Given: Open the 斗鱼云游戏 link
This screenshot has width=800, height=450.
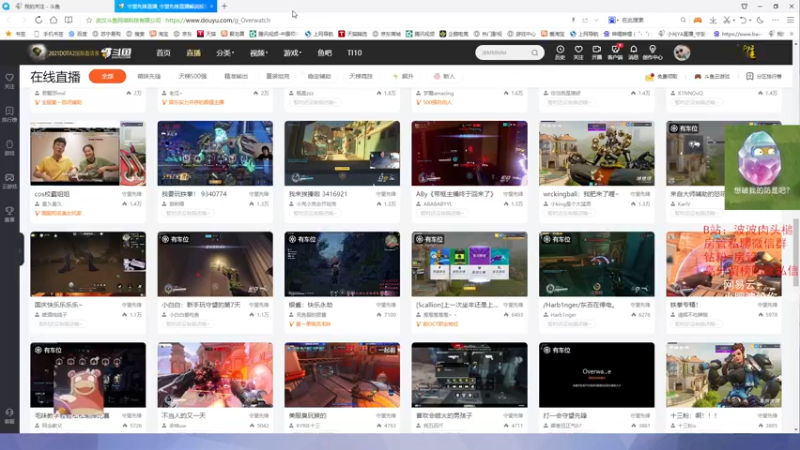Looking at the screenshot, I should pos(712,77).
